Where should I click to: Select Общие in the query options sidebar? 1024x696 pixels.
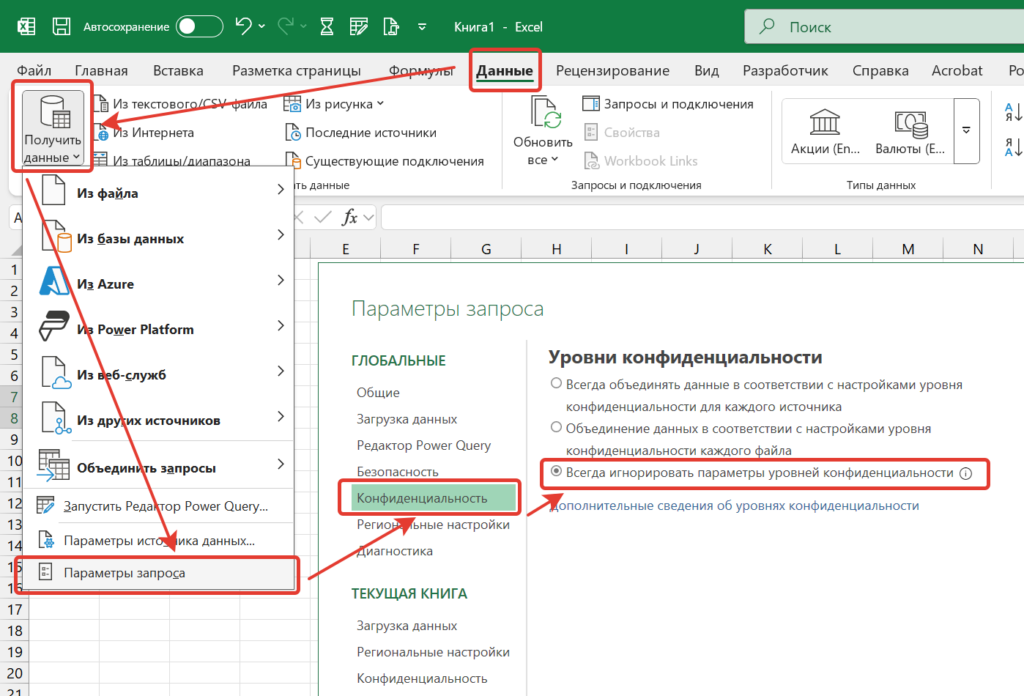click(378, 392)
